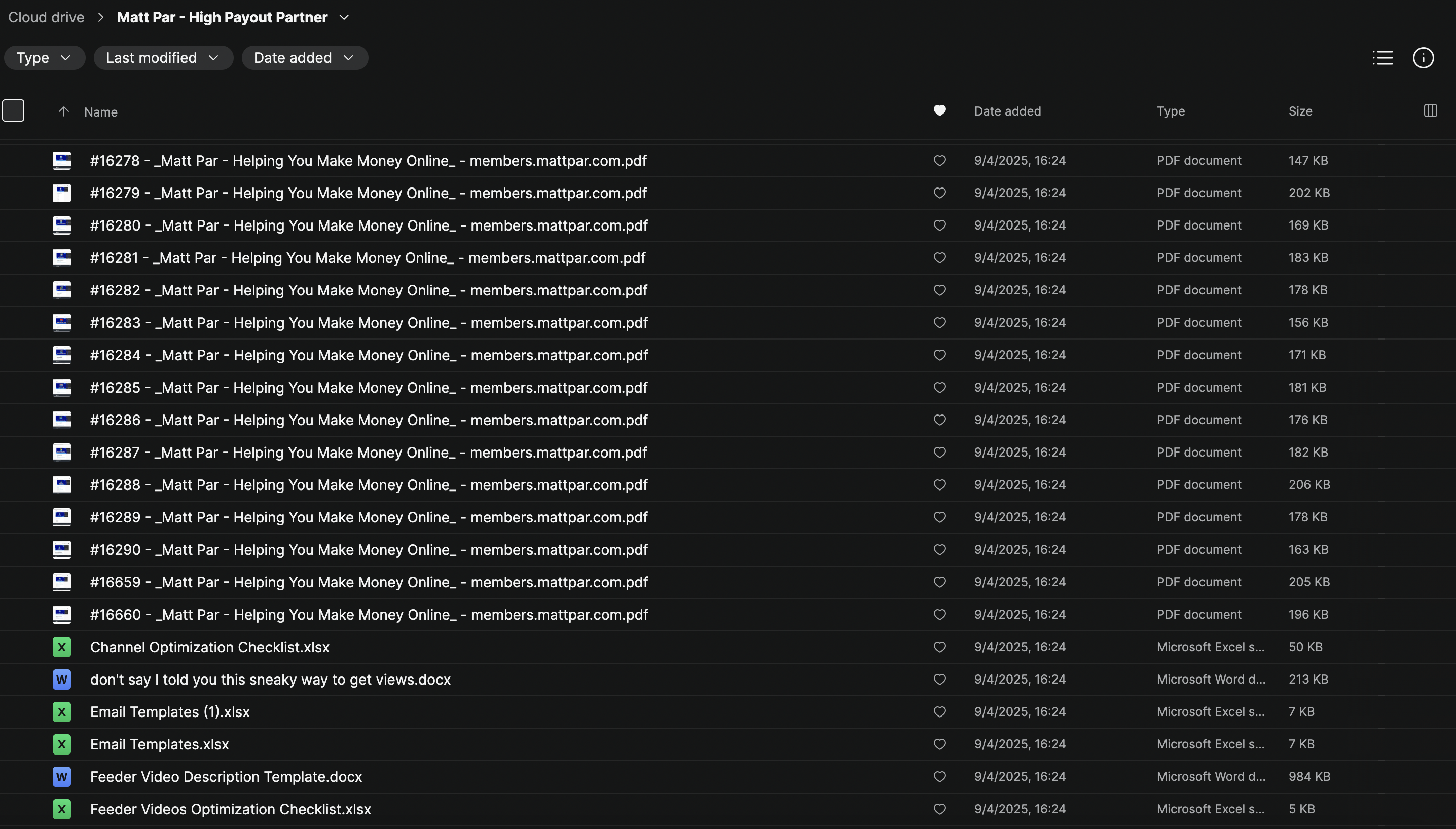Switch to list view layout icon
This screenshot has width=1456, height=829.
click(x=1382, y=58)
